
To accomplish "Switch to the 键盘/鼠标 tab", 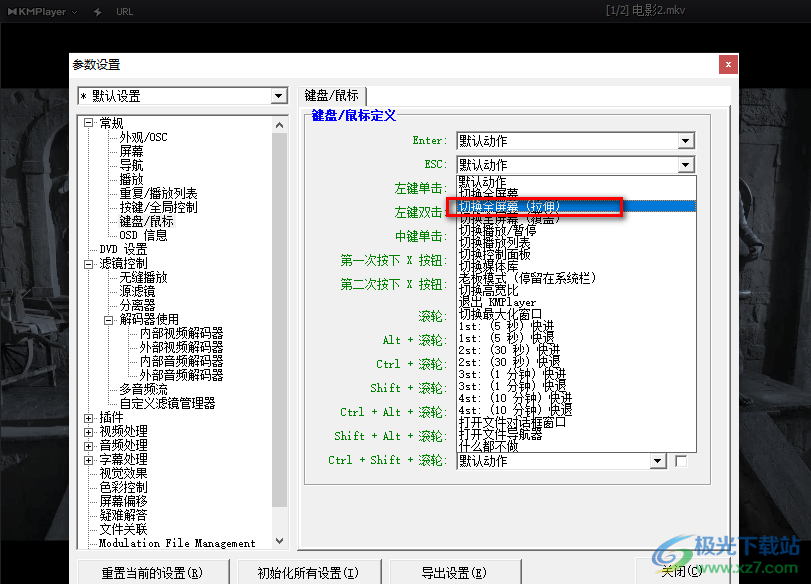I will pyautogui.click(x=332, y=96).
